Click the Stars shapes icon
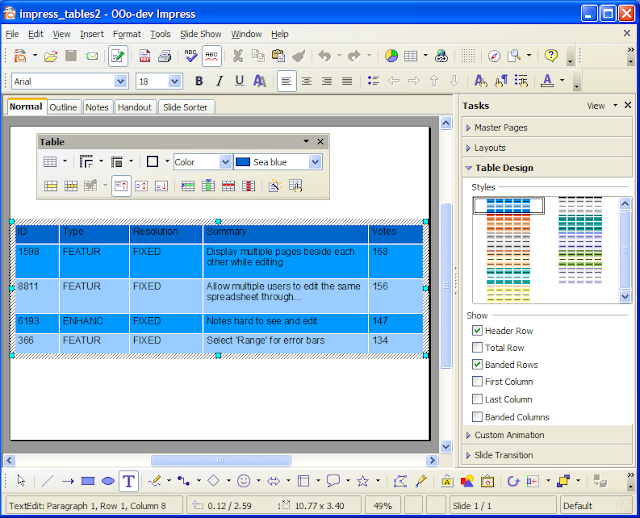Screen dimensions: 640x518 [x=363, y=481]
